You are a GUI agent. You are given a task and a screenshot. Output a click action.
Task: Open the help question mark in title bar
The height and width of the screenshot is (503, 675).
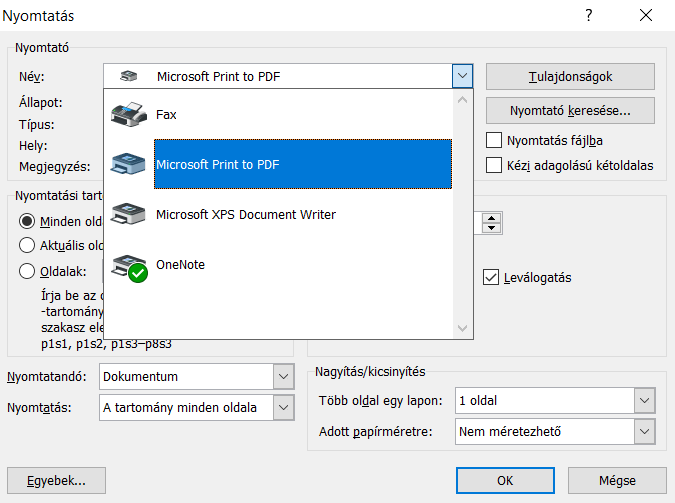[588, 16]
